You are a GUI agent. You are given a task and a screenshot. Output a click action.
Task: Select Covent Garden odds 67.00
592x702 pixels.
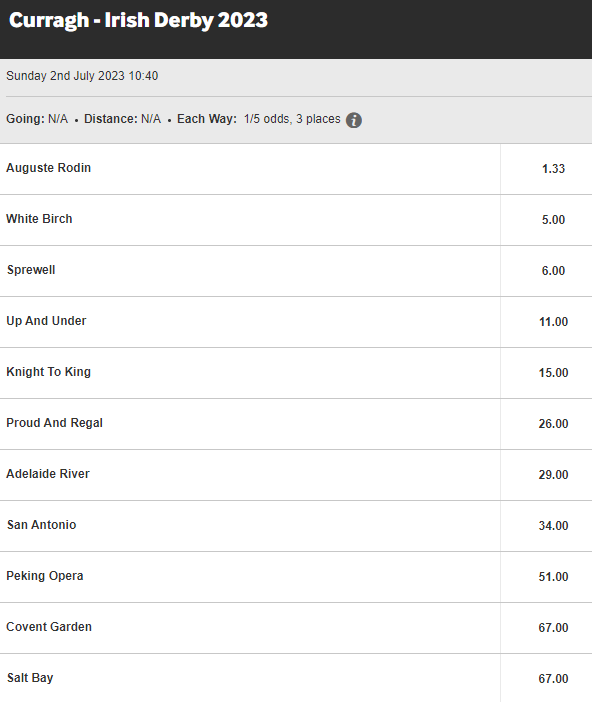pyautogui.click(x=546, y=628)
